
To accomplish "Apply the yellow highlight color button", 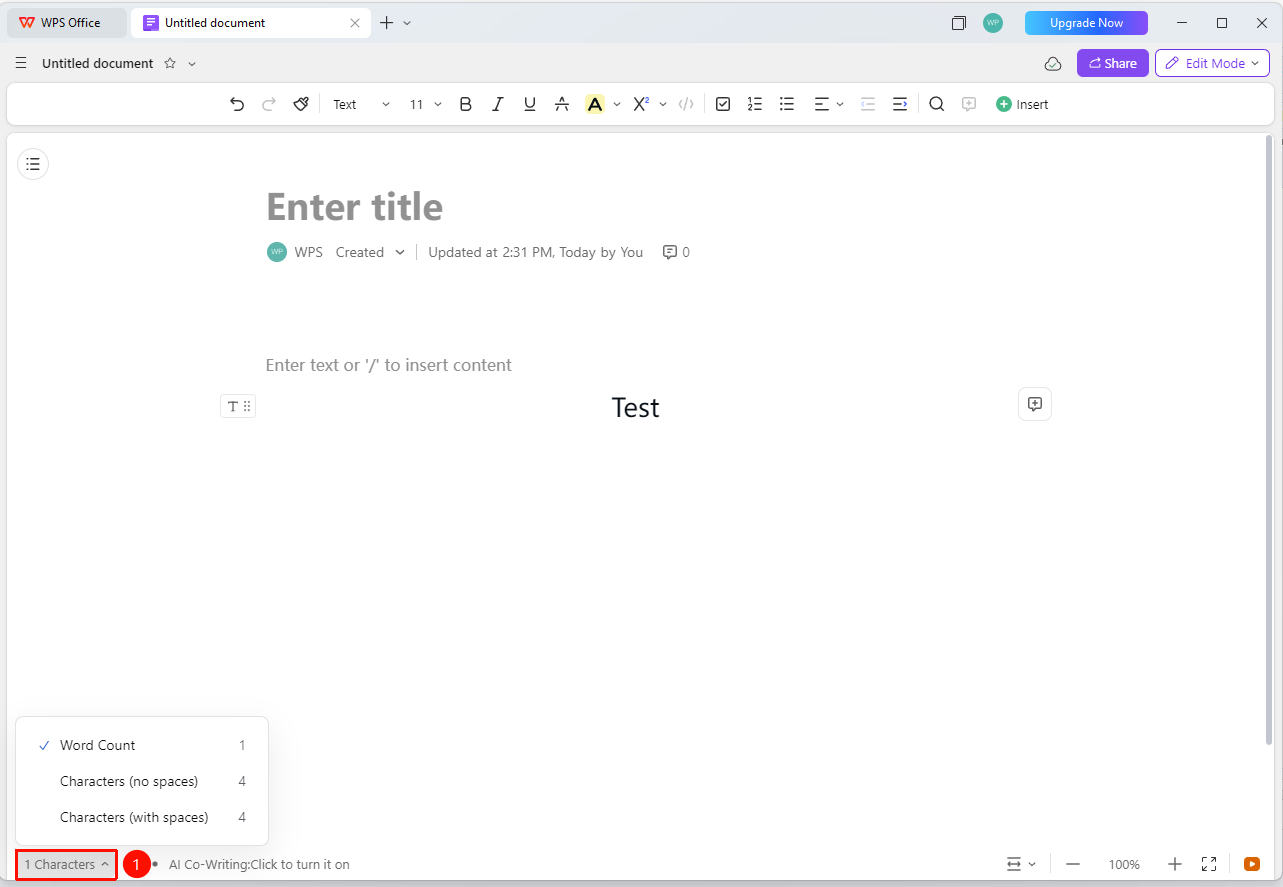I will [x=595, y=104].
